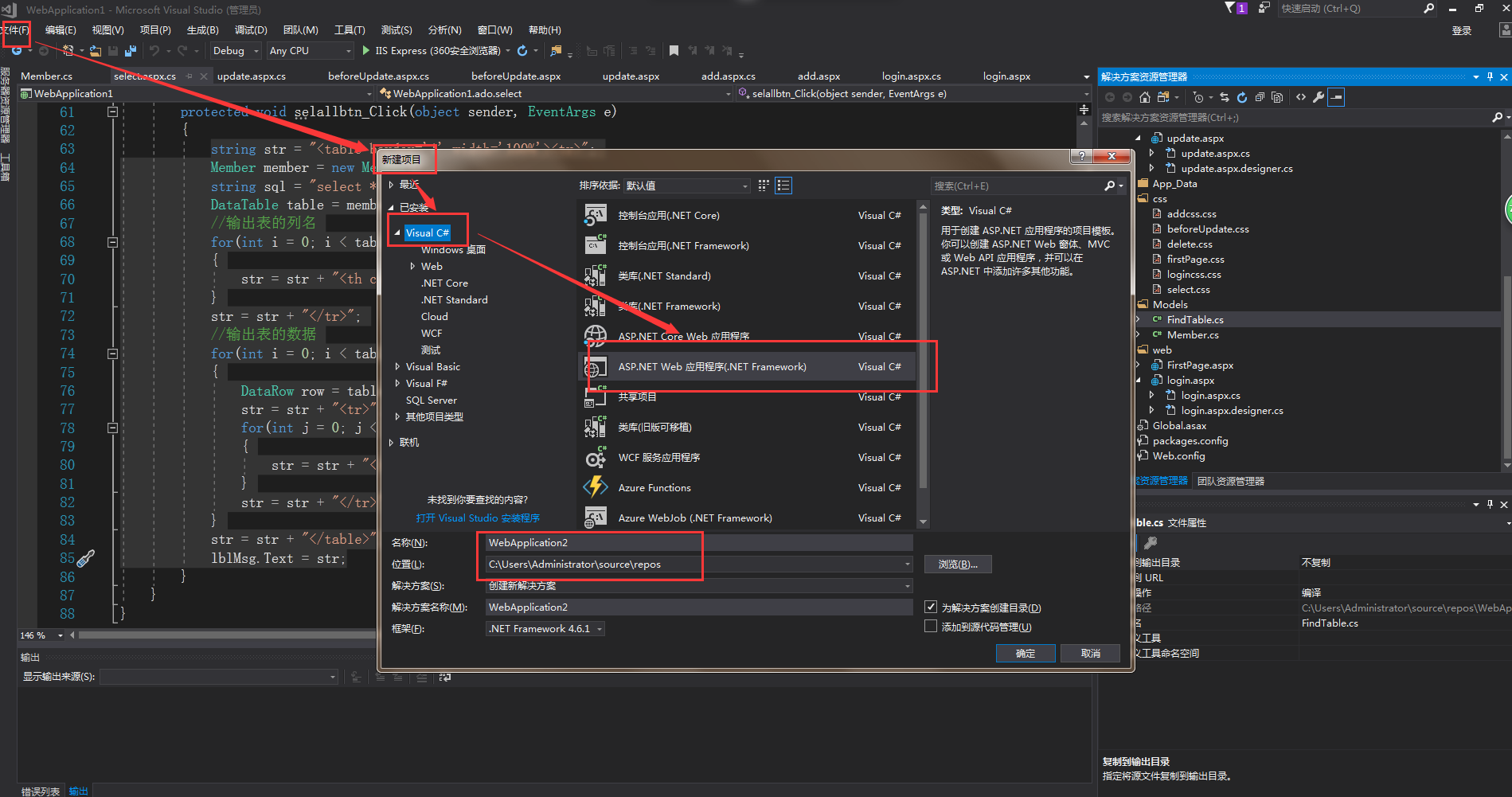The height and width of the screenshot is (797, 1512).
Task: Click the Sync with Active Document icon
Action: click(1225, 97)
